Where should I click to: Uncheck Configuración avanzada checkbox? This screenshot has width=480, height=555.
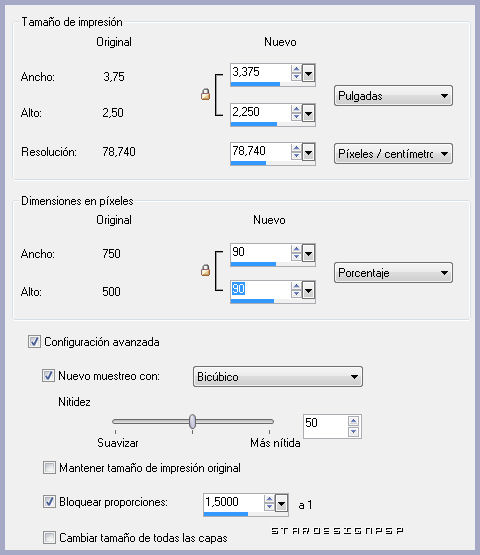click(34, 342)
